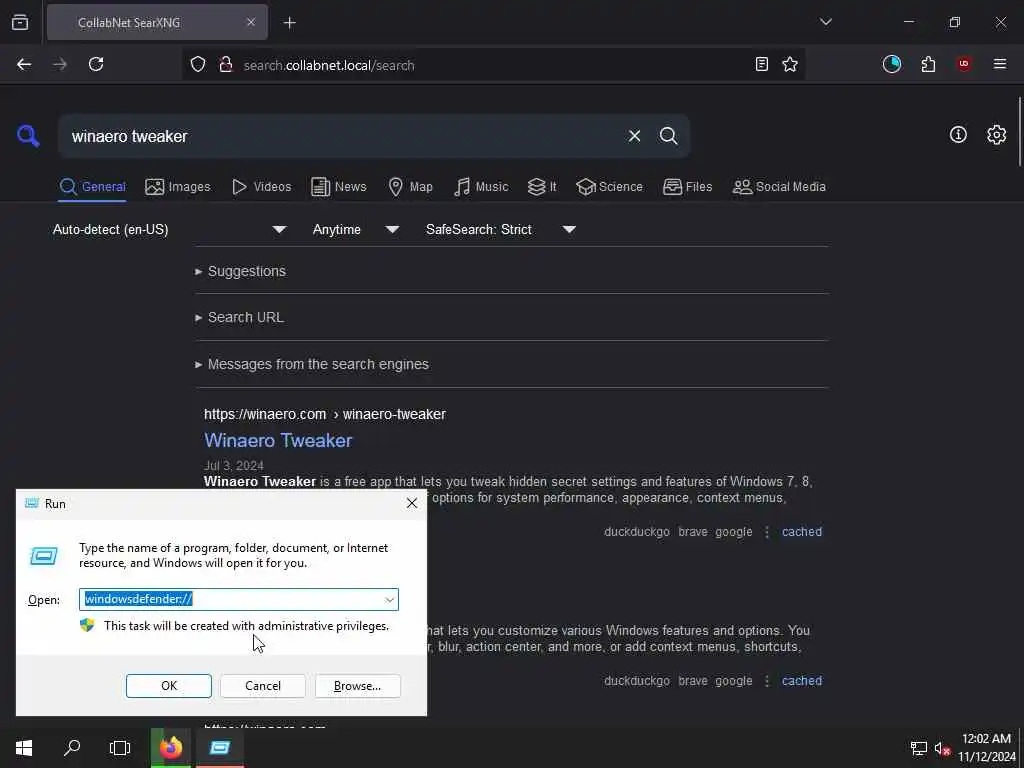1024x768 pixels.
Task: Go back with browser back arrow
Action: point(24,64)
